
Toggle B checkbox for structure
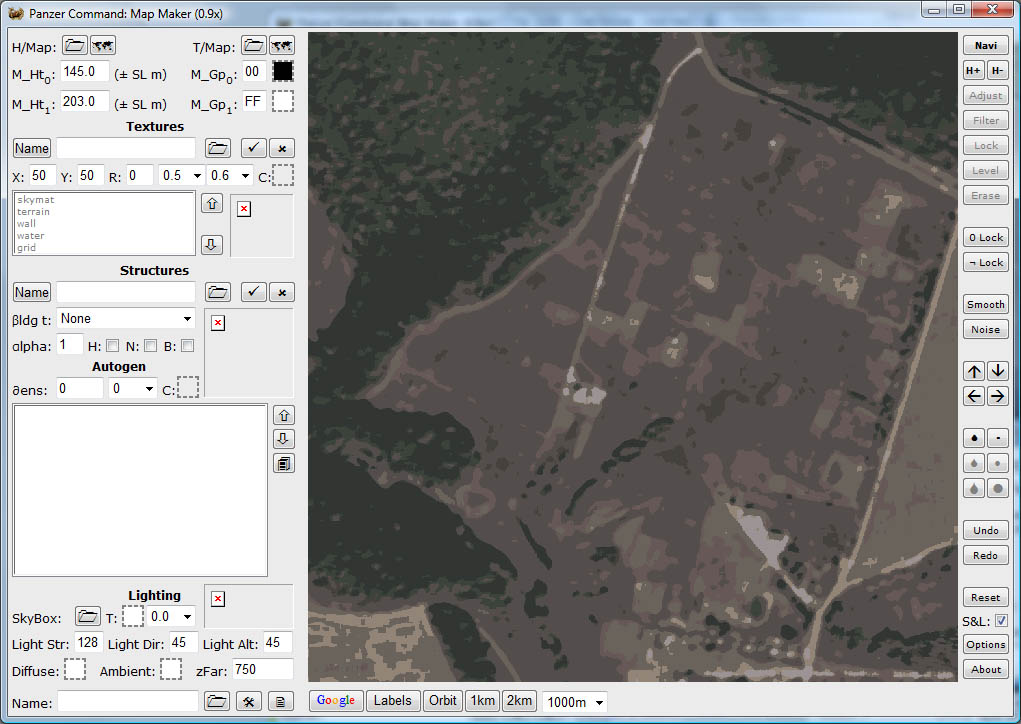tap(188, 346)
